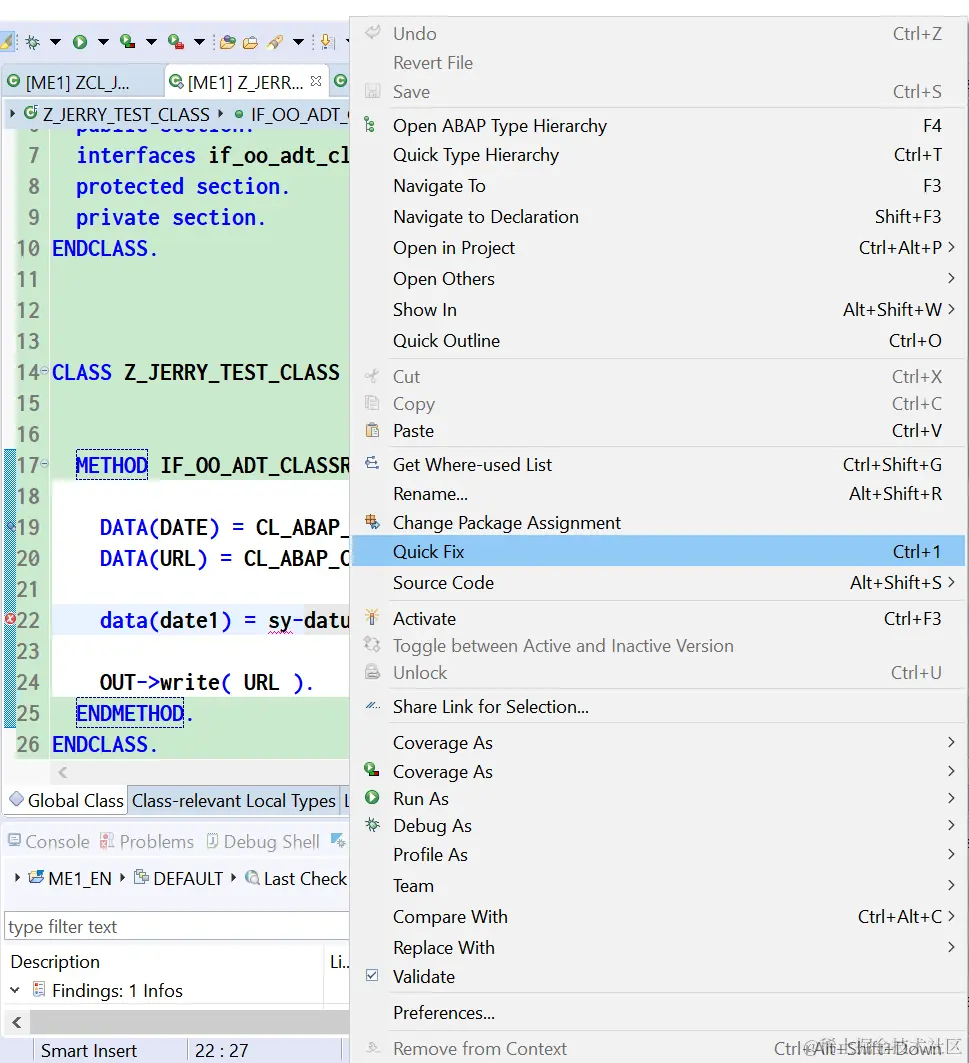
Task: Open the Console view tab
Action: pos(47,841)
